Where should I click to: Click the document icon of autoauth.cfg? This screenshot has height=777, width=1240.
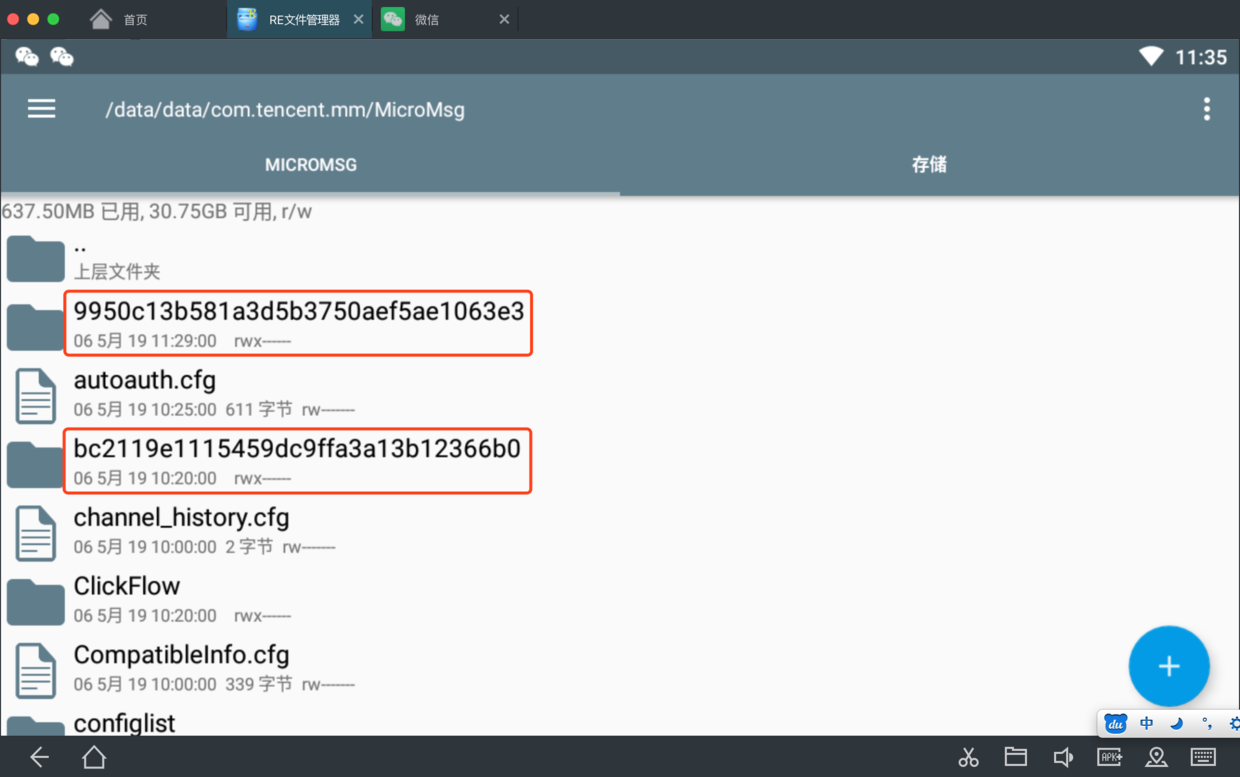36,395
